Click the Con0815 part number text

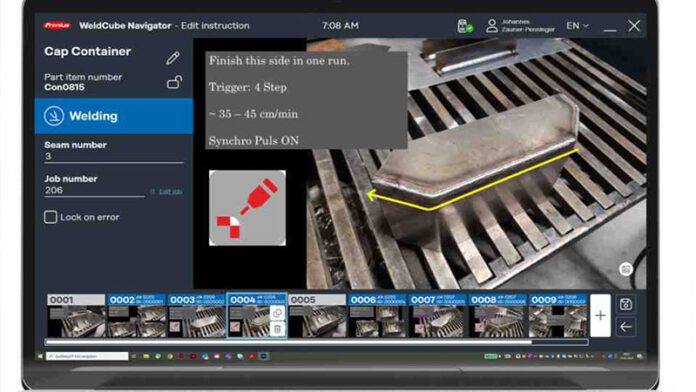(64, 87)
